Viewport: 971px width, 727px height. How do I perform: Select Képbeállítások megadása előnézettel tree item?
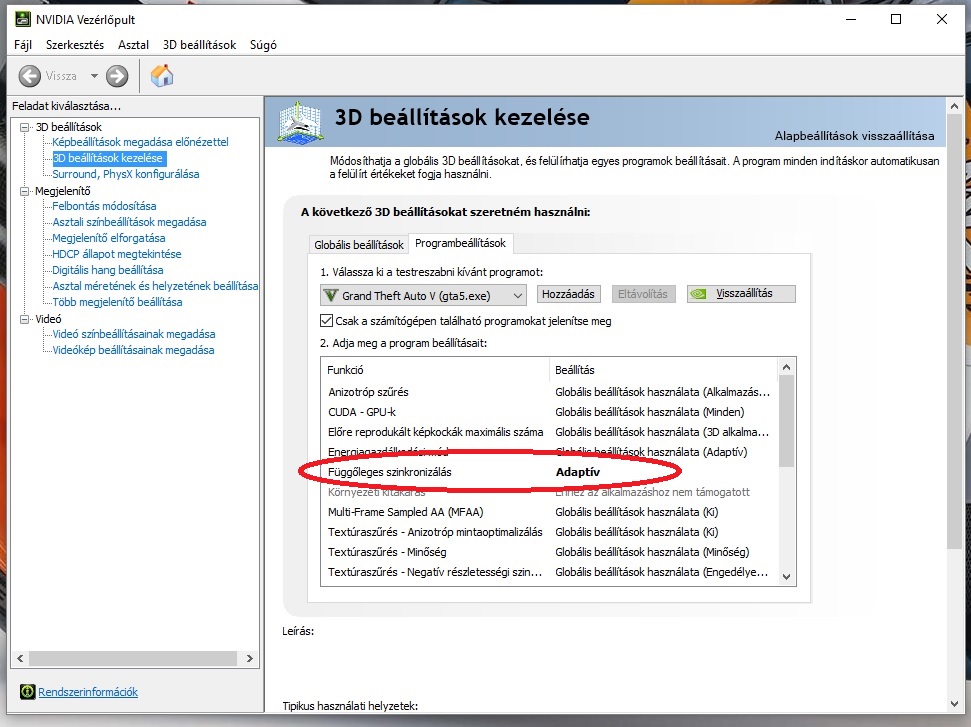141,142
